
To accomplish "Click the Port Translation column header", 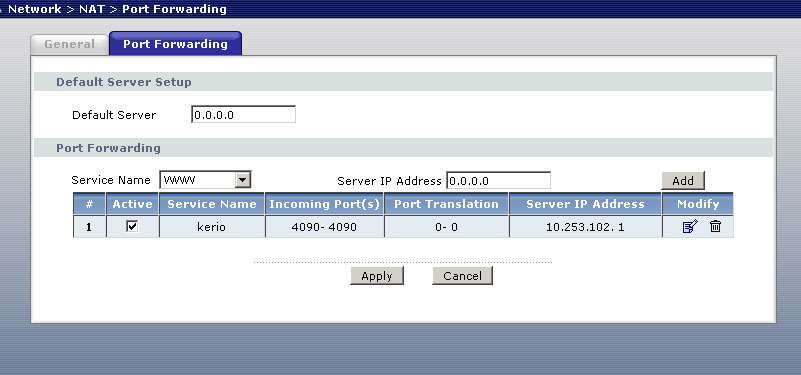I will pos(446,204).
